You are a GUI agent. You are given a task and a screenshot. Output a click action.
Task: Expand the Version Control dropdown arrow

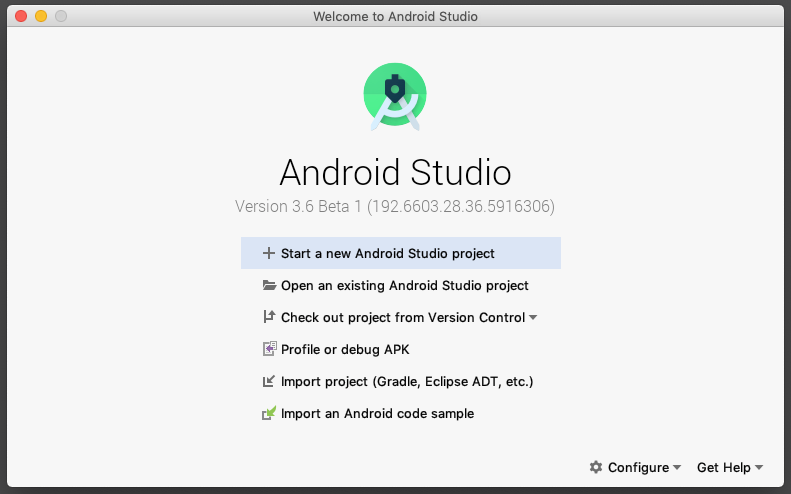point(533,317)
